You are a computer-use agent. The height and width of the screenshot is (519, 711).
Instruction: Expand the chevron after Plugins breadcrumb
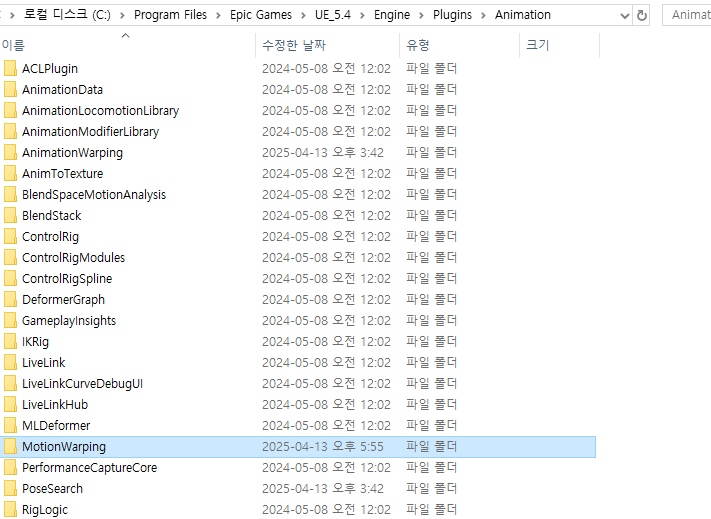coord(483,15)
